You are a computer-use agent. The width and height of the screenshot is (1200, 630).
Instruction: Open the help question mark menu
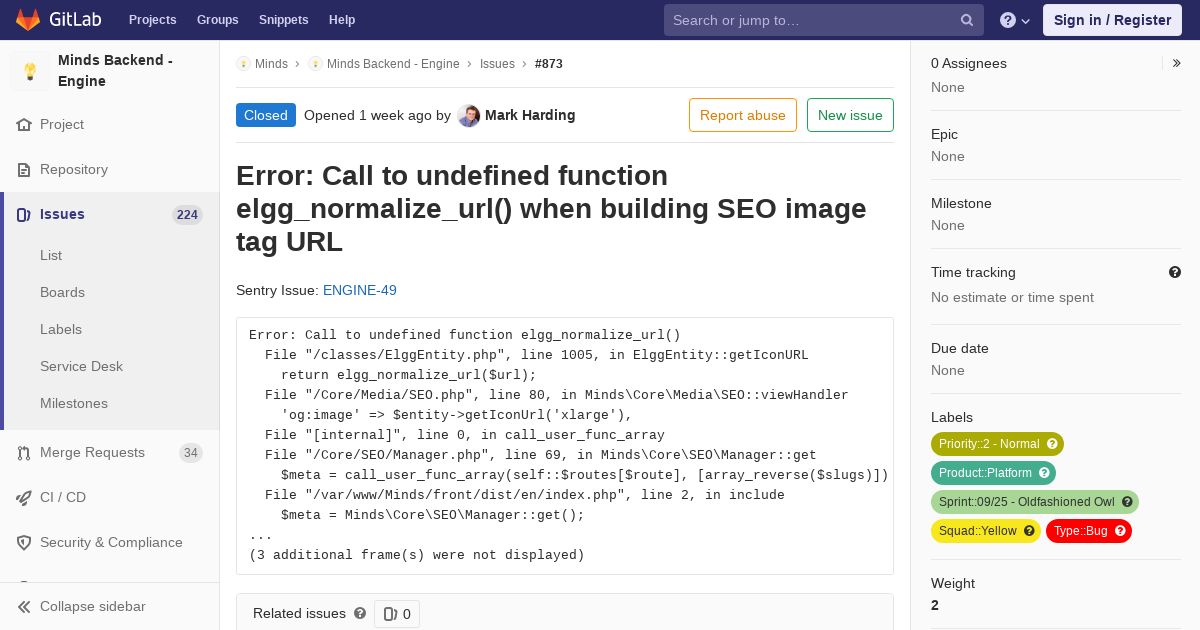click(x=1015, y=20)
